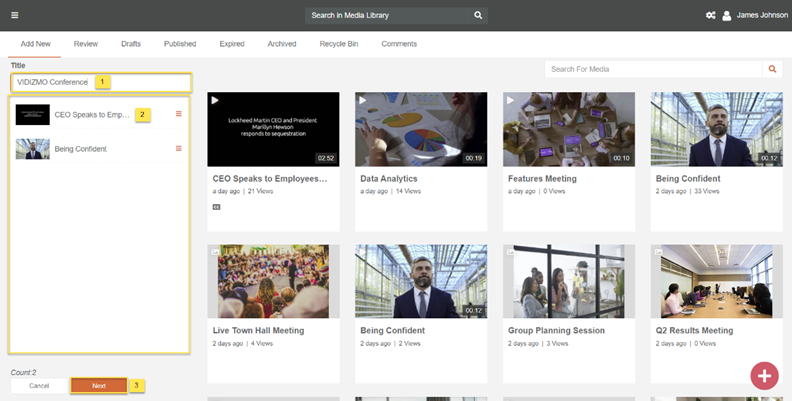Click the user avatar icon
Viewport: 792px width, 401px height.
point(727,15)
